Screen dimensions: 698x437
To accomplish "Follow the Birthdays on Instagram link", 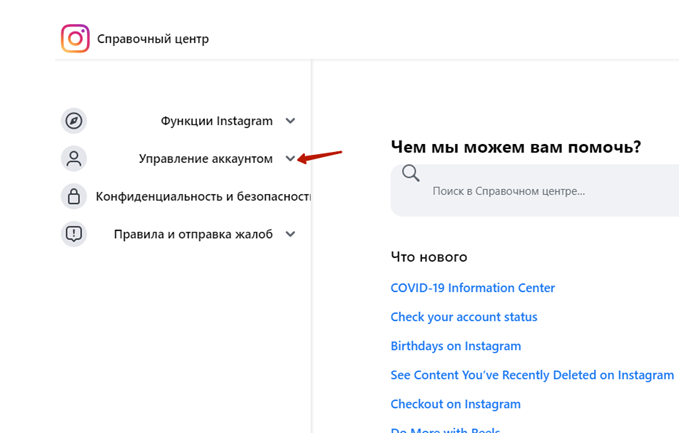I will (455, 346).
